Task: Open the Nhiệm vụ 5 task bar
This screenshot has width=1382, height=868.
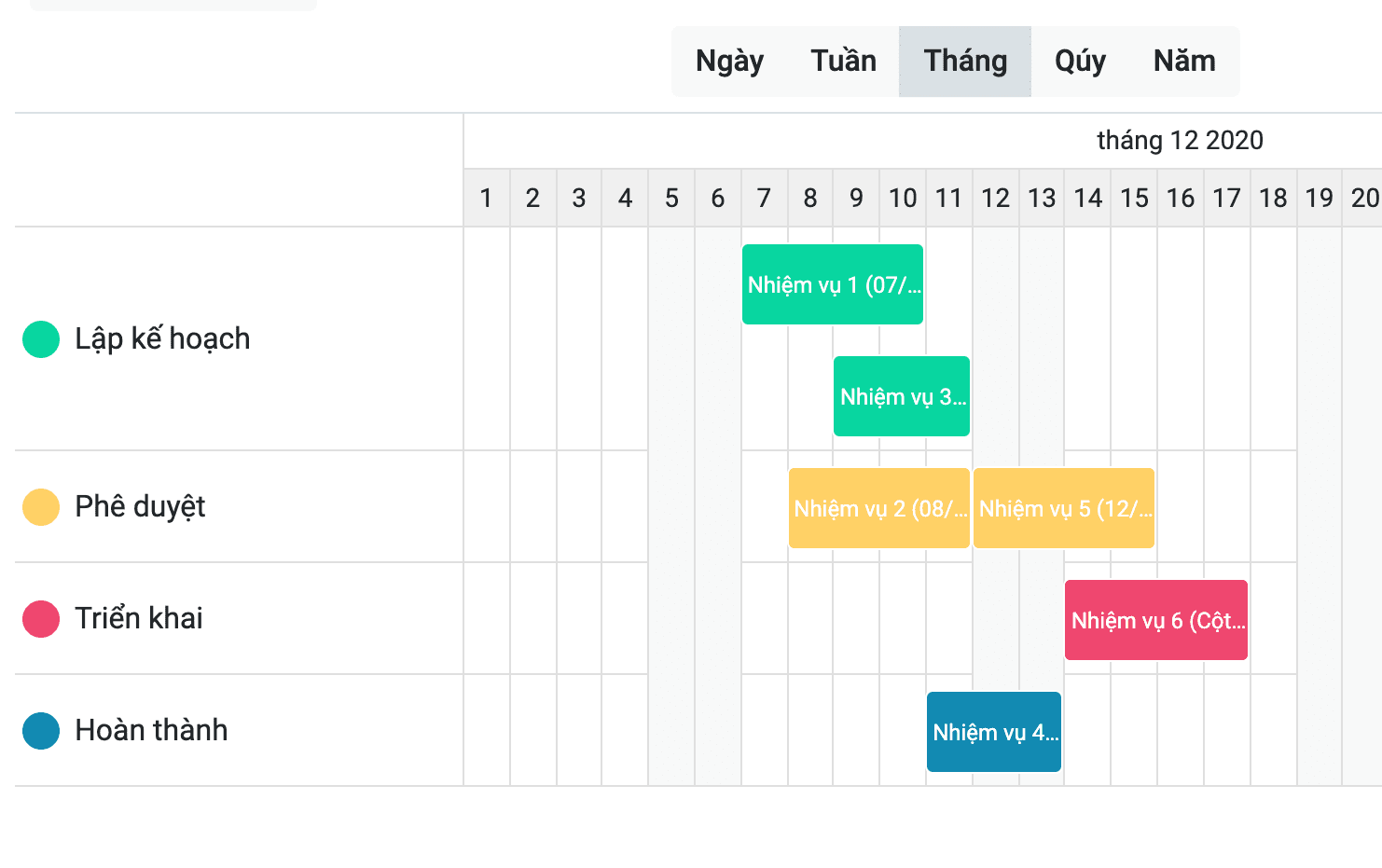Action: 1064,508
